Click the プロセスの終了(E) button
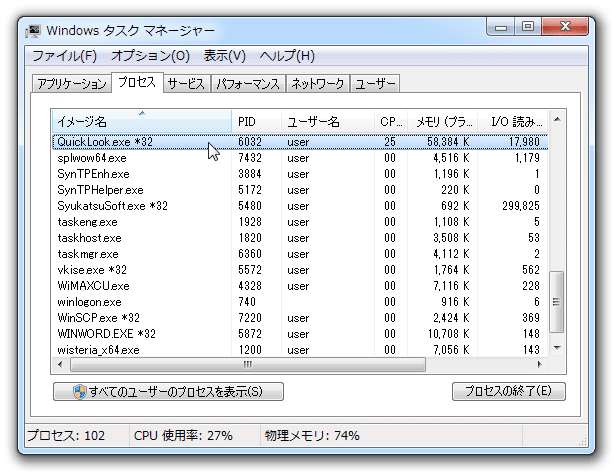Image resolution: width=615 pixels, height=476 pixels. (509, 391)
